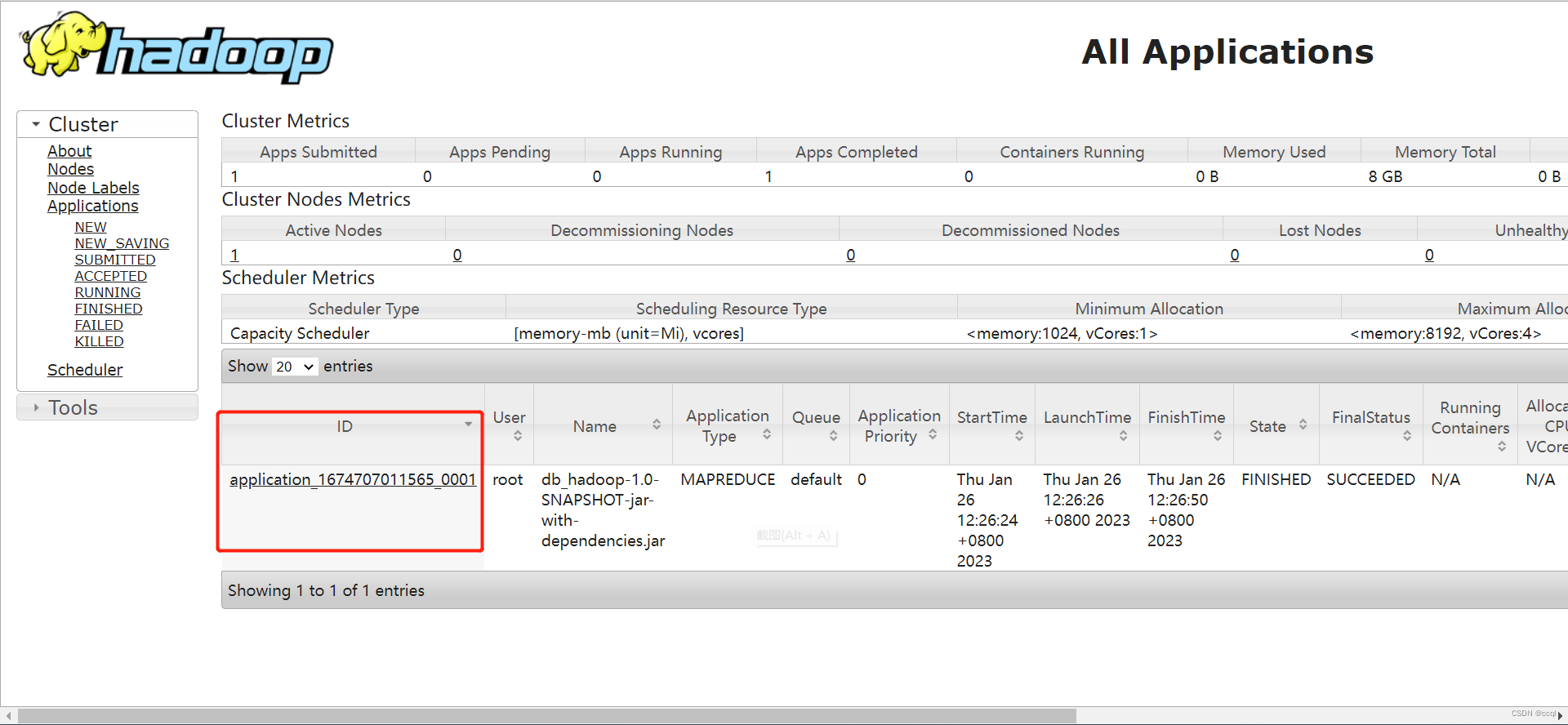The image size is (1568, 725).
Task: Open the Scheduler link
Action: 85,370
